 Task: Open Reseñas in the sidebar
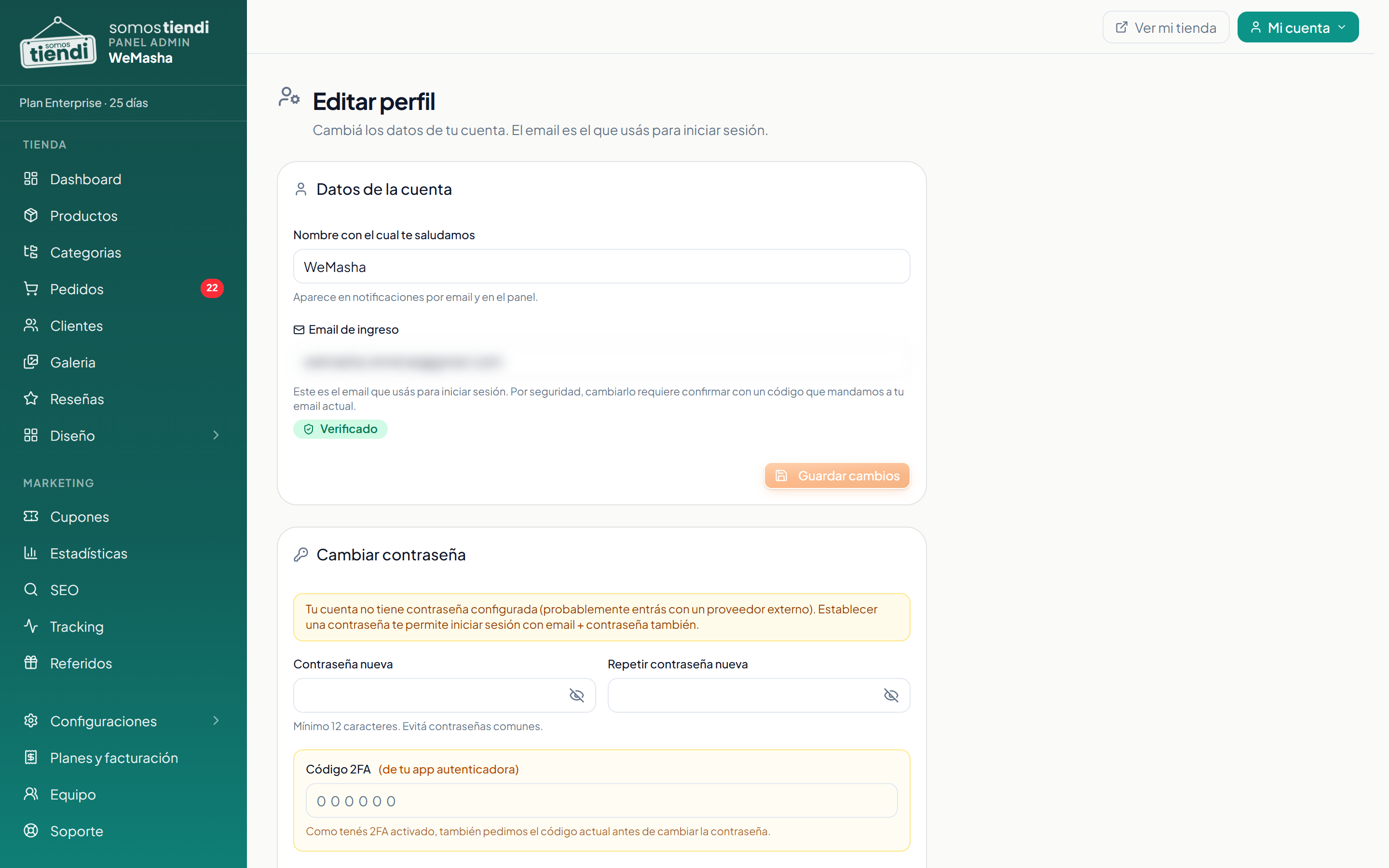[x=123, y=399]
